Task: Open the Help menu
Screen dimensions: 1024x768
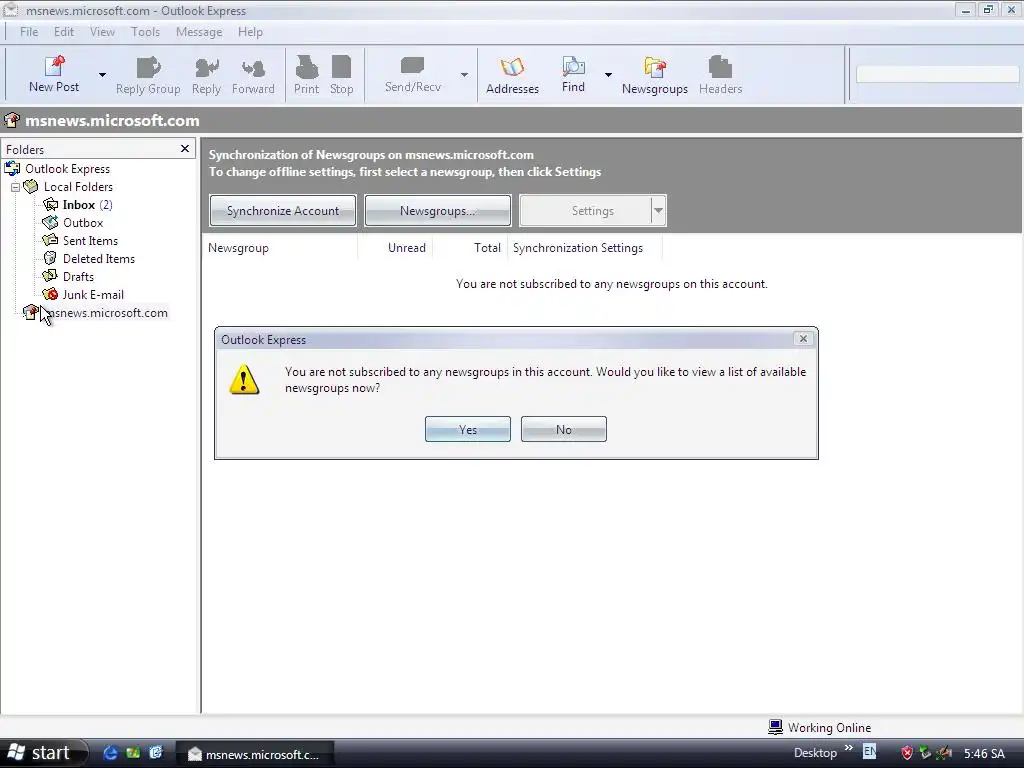Action: 250,32
